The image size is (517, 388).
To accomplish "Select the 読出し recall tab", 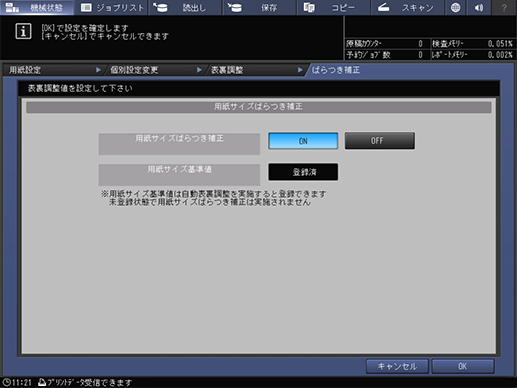I will pyautogui.click(x=185, y=7).
